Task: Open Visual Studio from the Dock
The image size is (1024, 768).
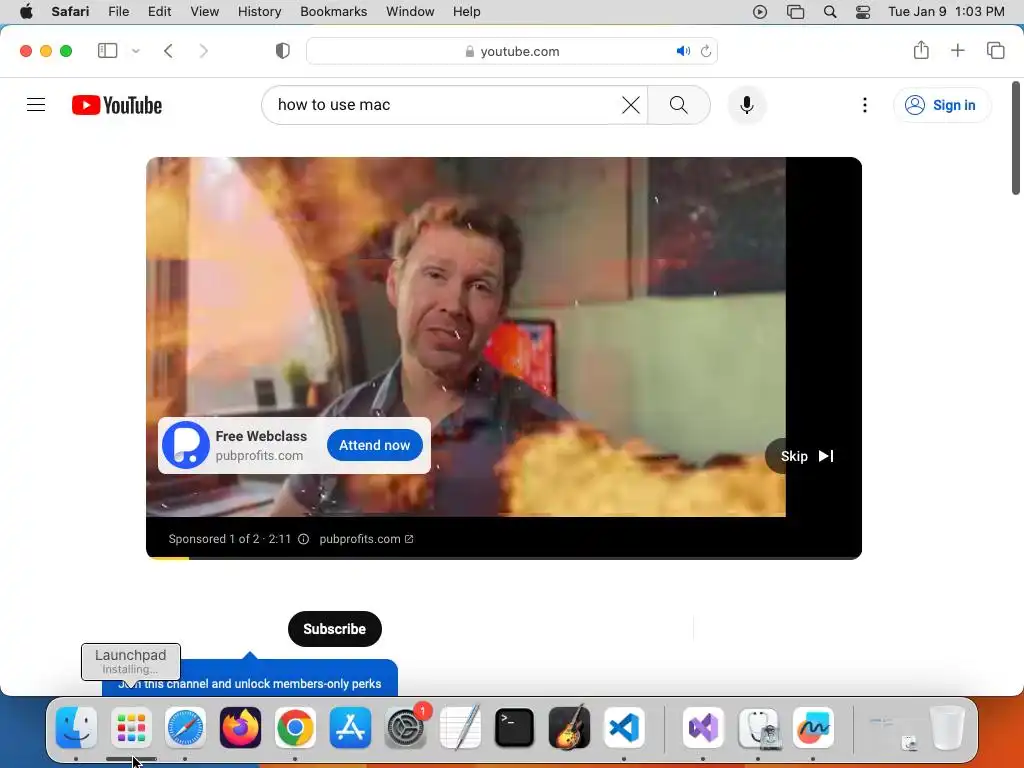Action: [x=703, y=728]
